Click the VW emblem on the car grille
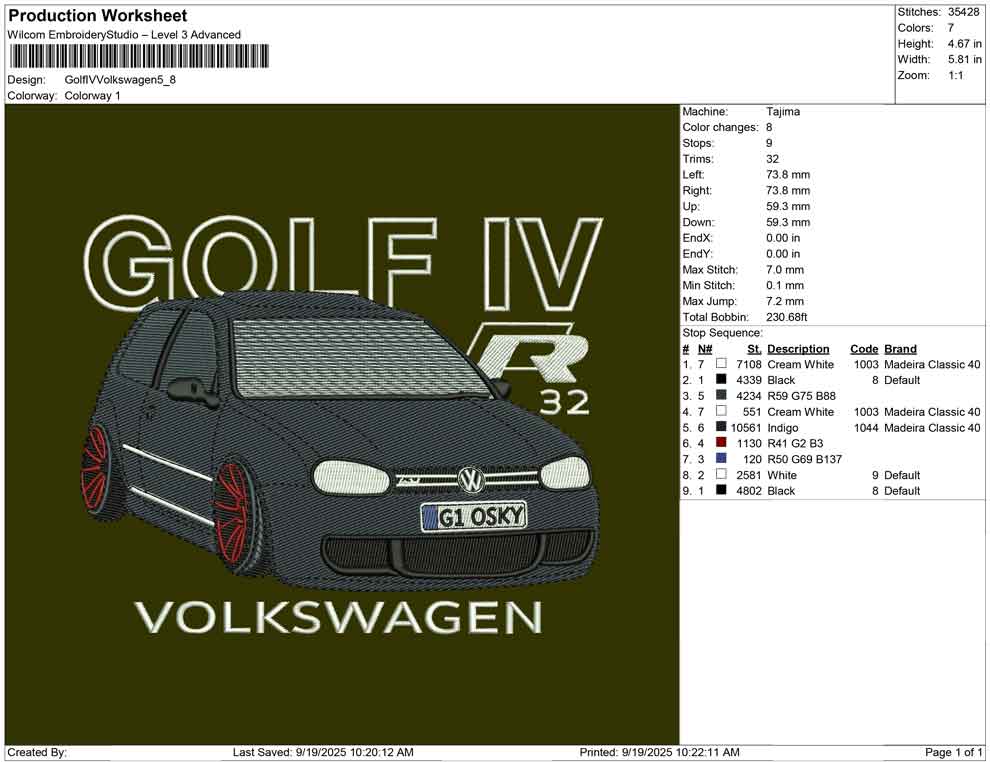 (x=470, y=480)
